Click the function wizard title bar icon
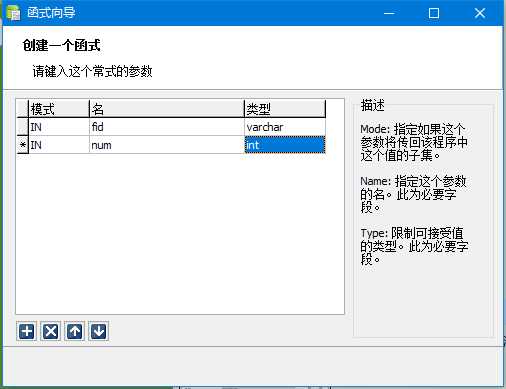The height and width of the screenshot is (389, 506). [x=13, y=13]
